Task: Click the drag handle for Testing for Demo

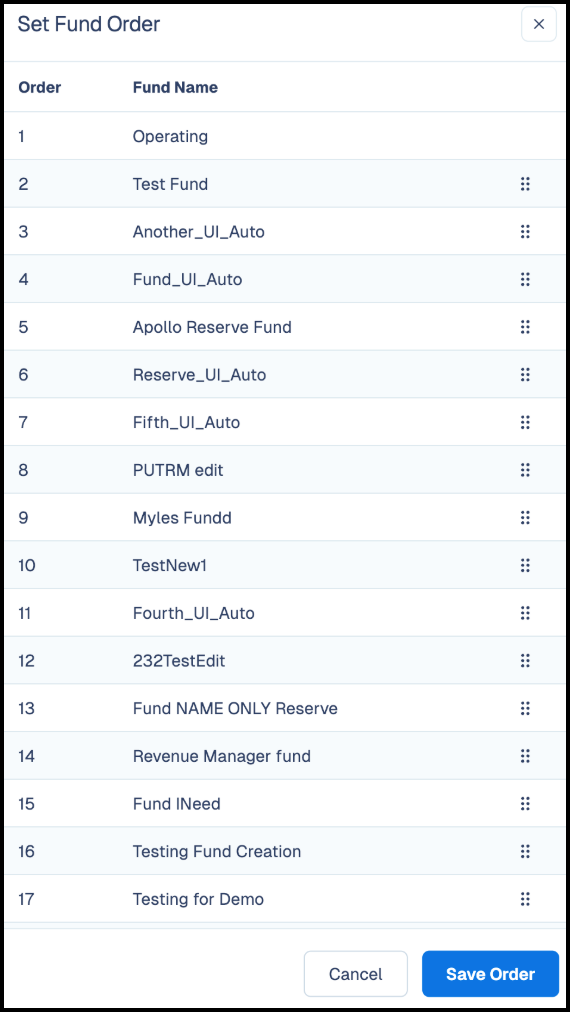Action: pyautogui.click(x=525, y=899)
